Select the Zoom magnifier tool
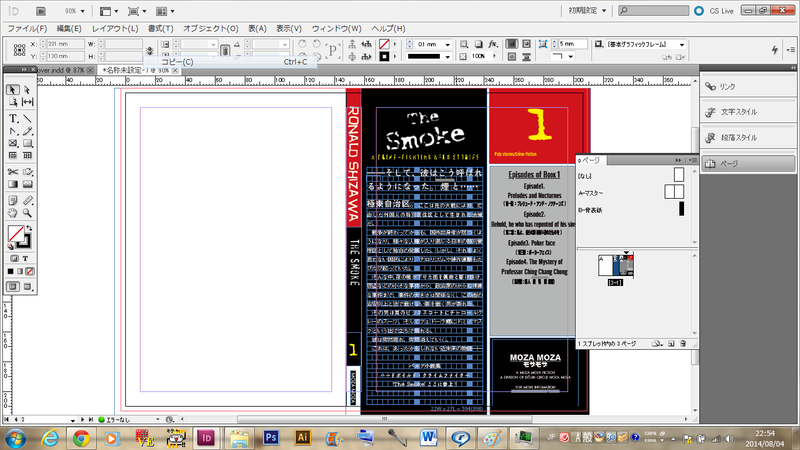 click(x=28, y=213)
